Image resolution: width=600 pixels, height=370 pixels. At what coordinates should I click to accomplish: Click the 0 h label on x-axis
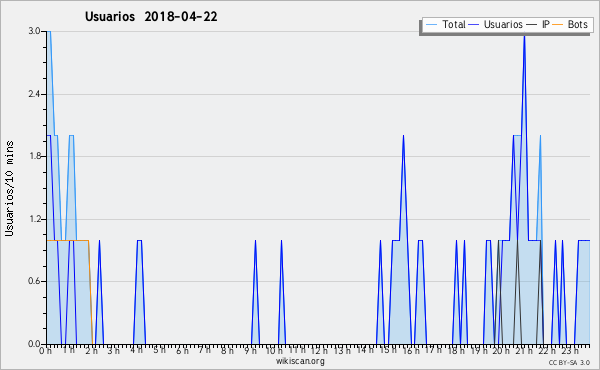46,350
